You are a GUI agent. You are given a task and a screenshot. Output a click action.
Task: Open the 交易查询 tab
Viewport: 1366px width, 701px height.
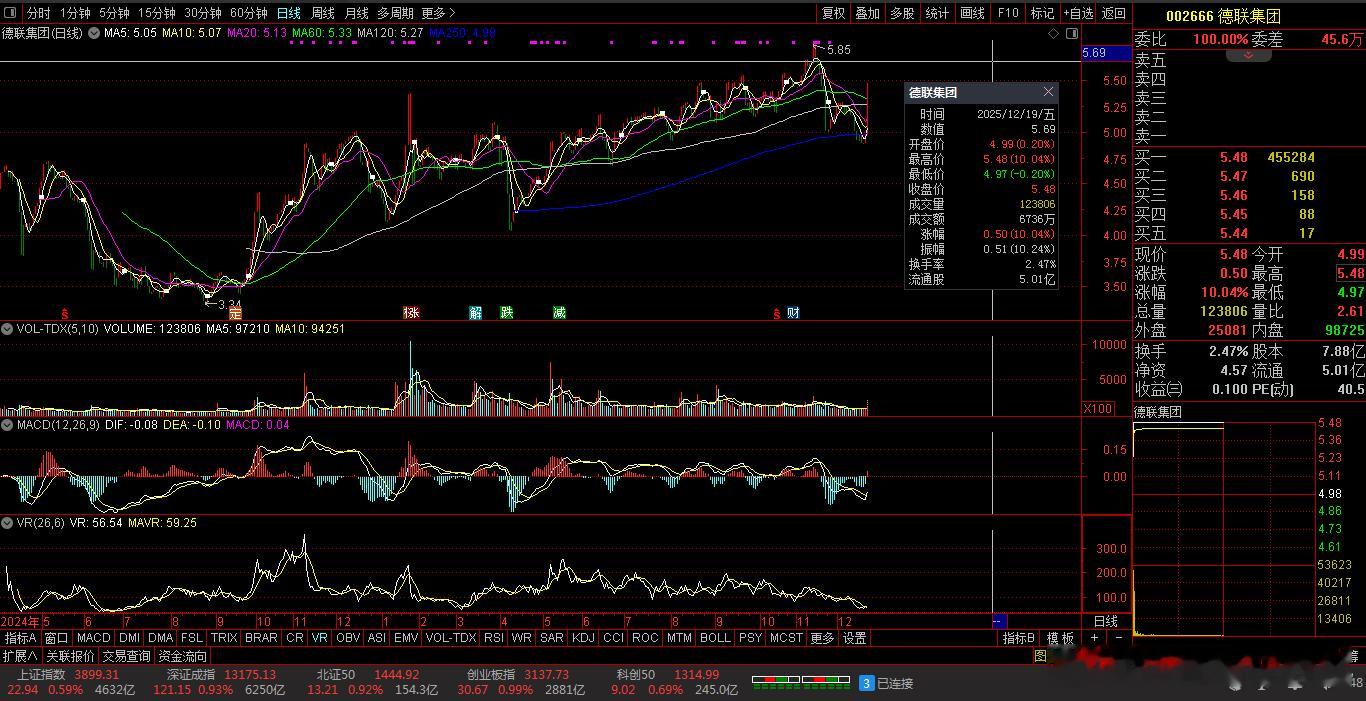pyautogui.click(x=126, y=656)
